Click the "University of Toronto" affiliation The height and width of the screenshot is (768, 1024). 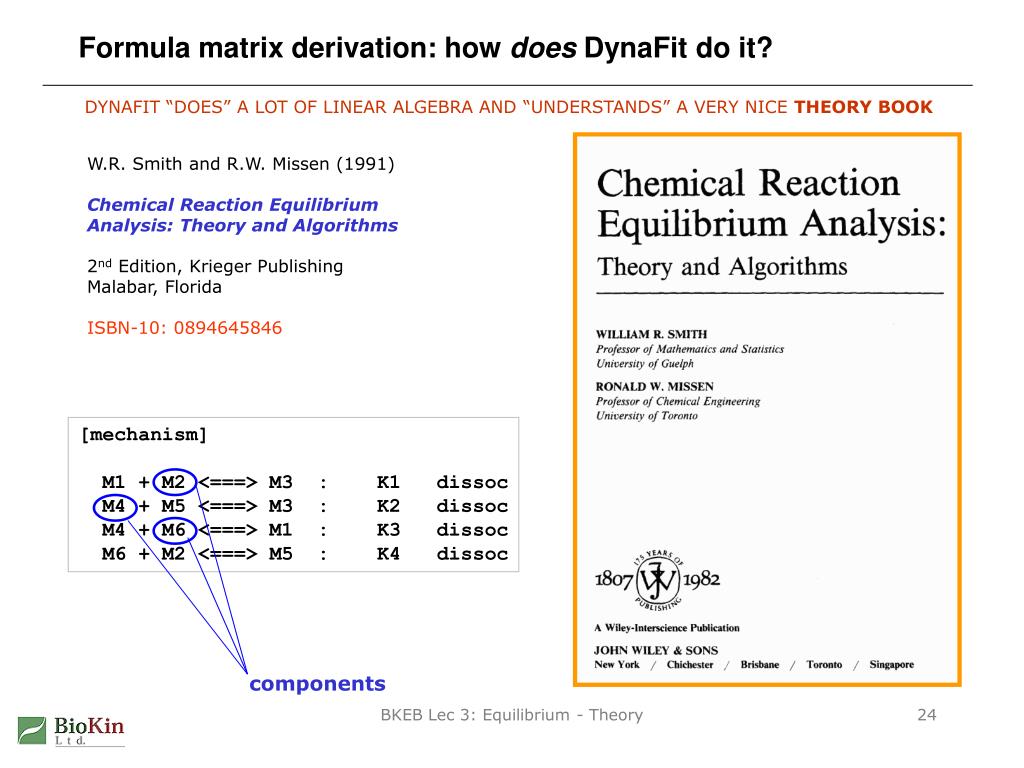[647, 416]
